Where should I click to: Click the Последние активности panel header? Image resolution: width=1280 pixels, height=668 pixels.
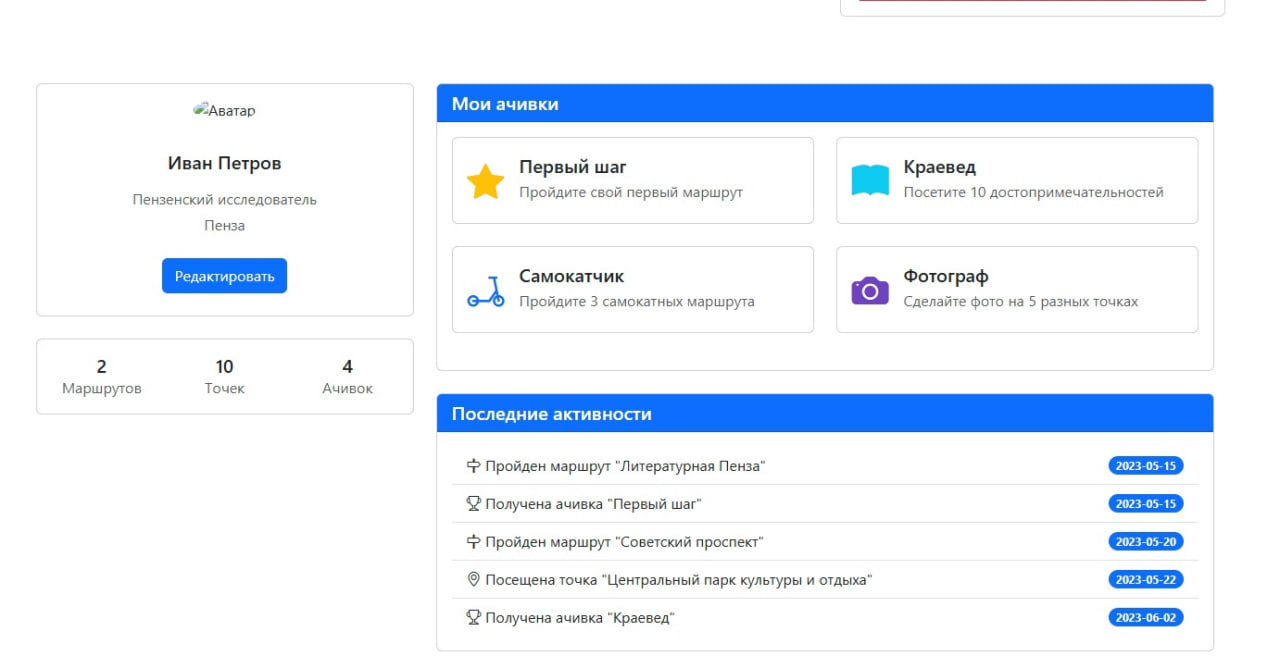coord(824,414)
